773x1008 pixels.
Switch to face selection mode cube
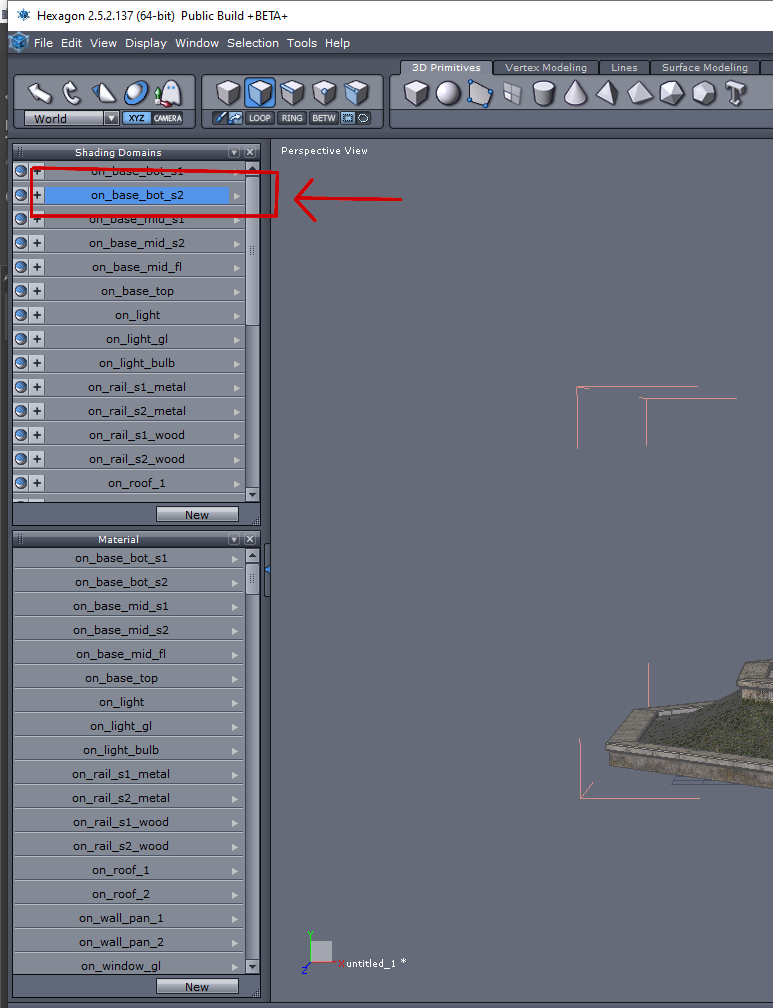click(260, 93)
